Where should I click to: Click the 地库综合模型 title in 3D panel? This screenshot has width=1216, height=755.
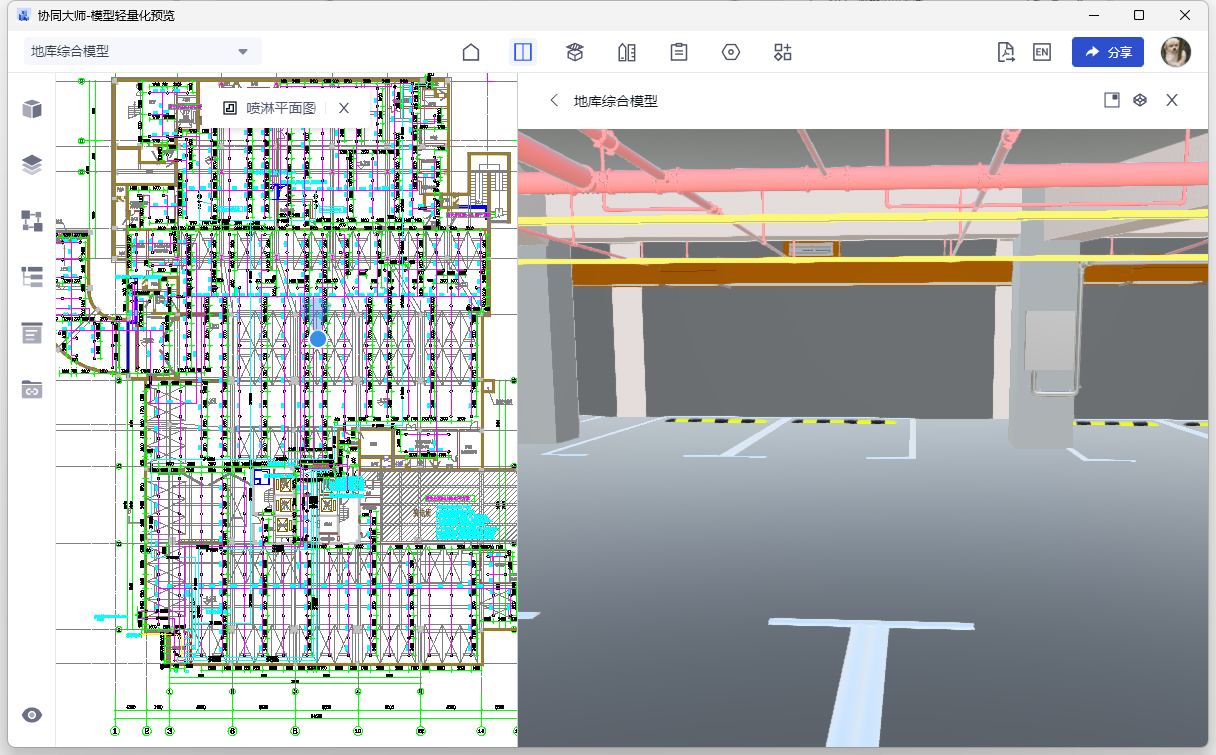(616, 100)
